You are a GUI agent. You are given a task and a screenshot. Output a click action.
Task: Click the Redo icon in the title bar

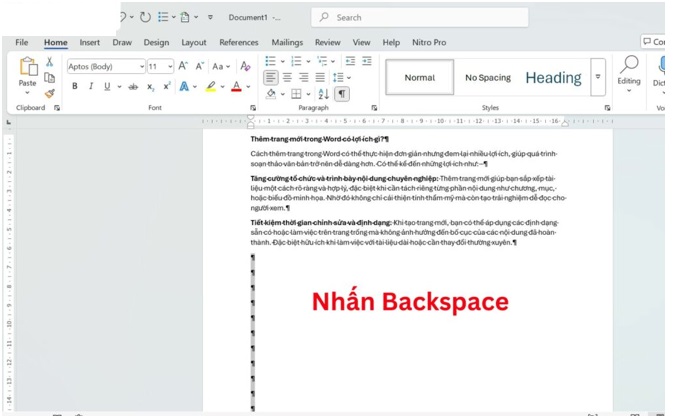click(x=145, y=17)
